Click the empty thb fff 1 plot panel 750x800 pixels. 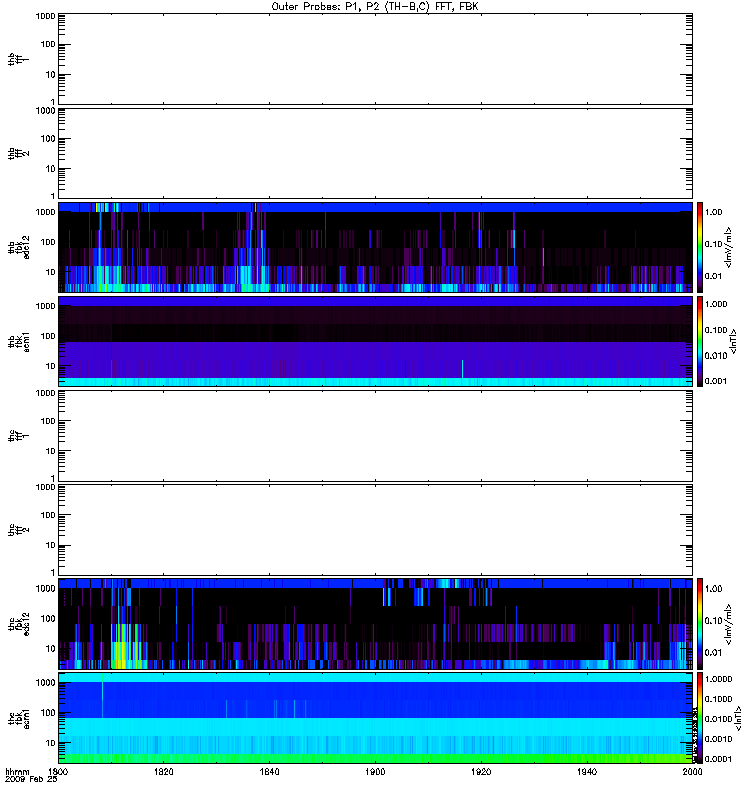[x=375, y=59]
